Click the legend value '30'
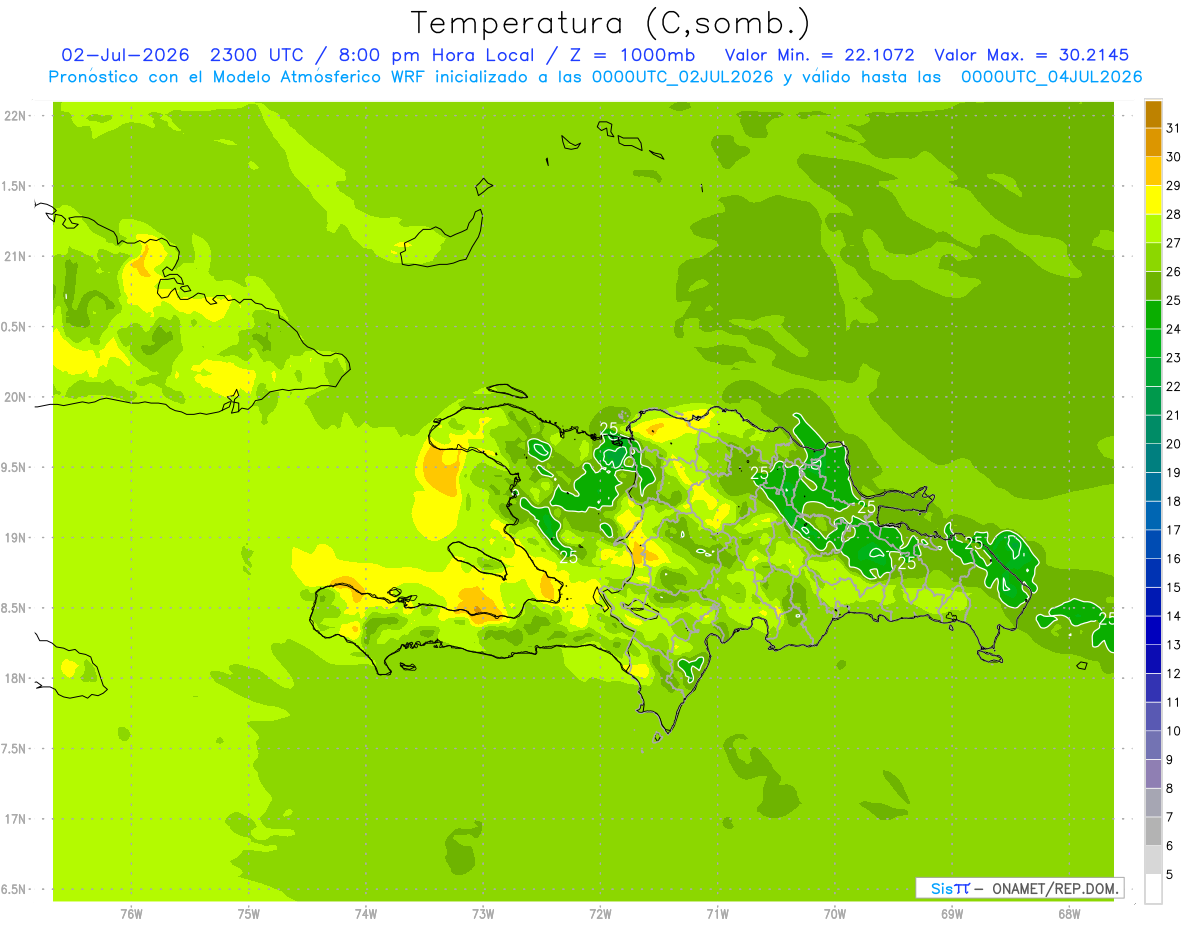 (1174, 157)
